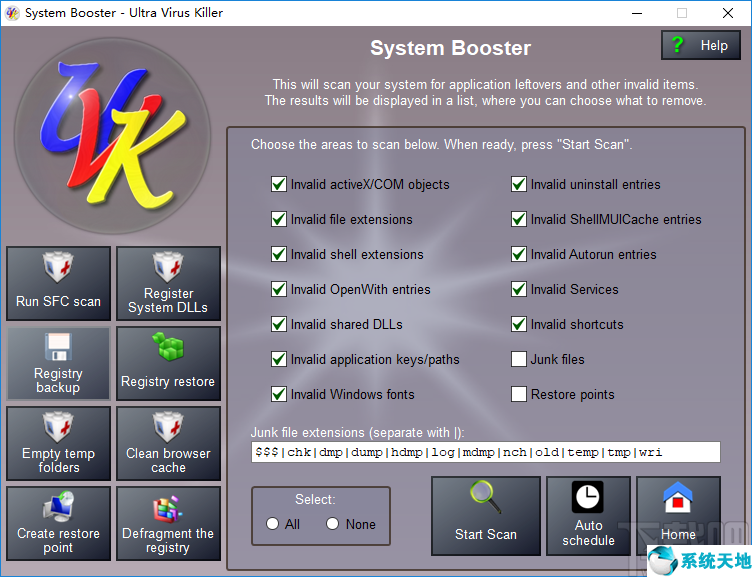
Task: Uncheck Invalid uninstall entries
Action: click(x=519, y=184)
